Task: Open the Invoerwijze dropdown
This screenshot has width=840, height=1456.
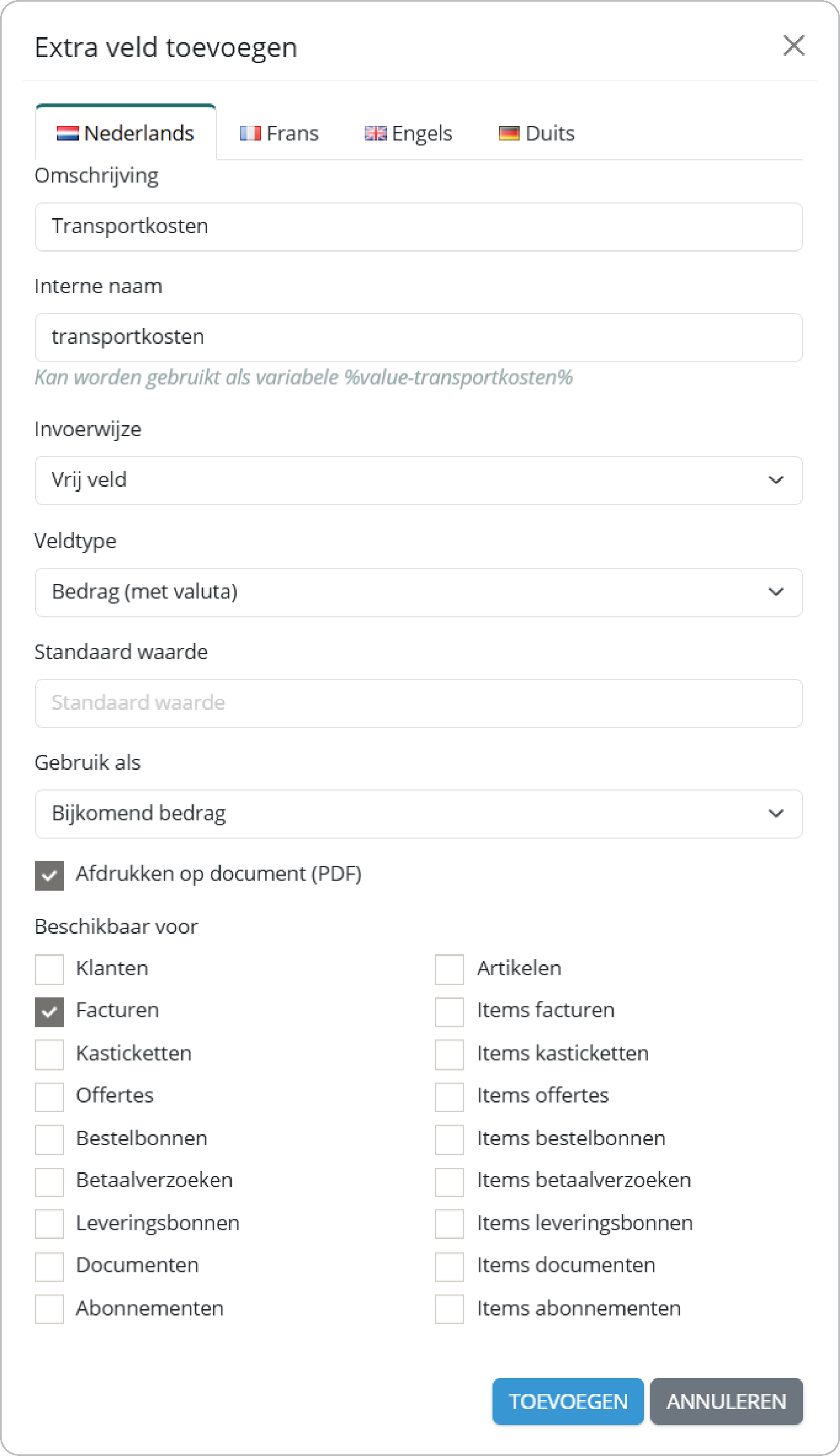Action: (x=418, y=480)
